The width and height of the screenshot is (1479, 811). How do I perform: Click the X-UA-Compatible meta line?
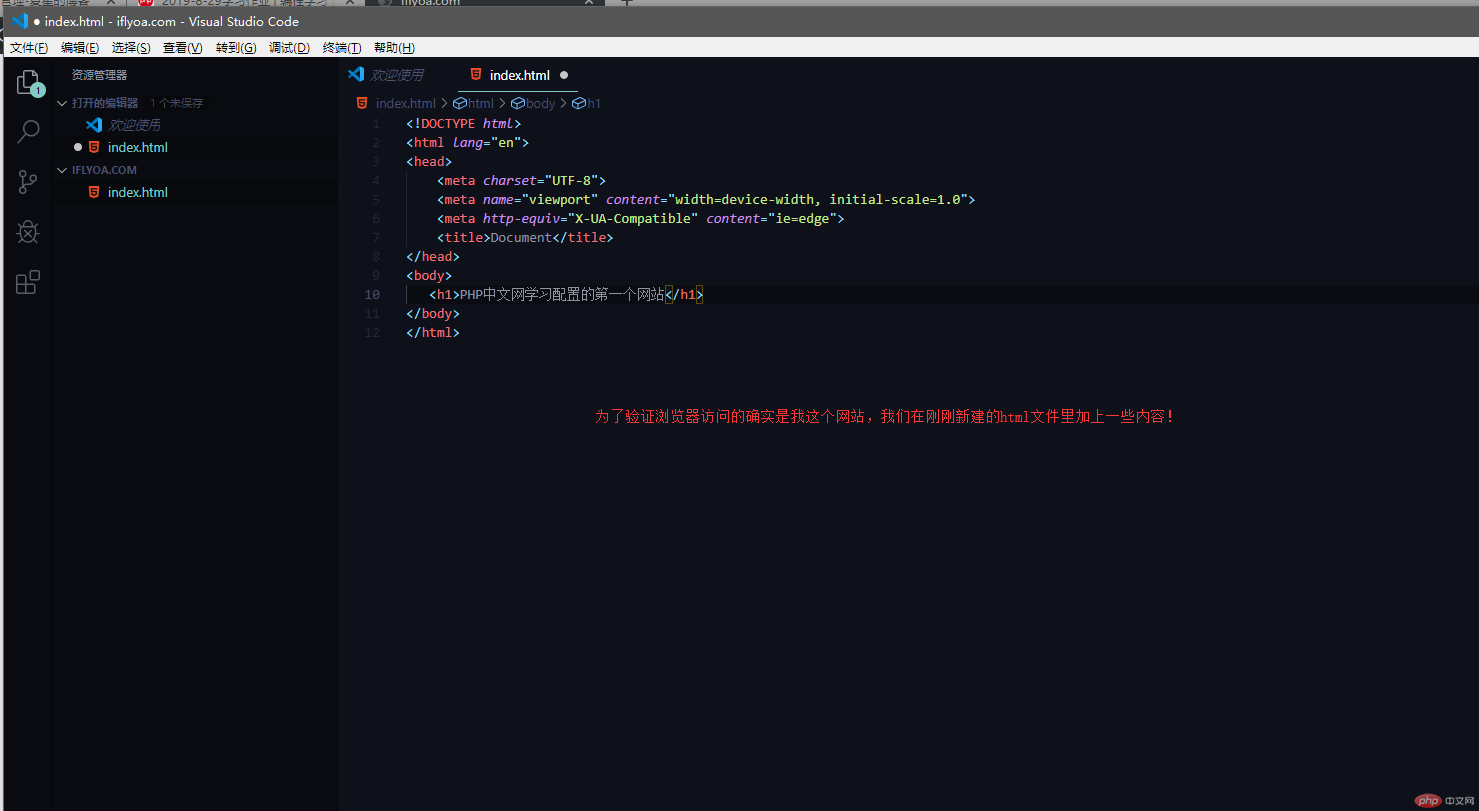point(641,219)
